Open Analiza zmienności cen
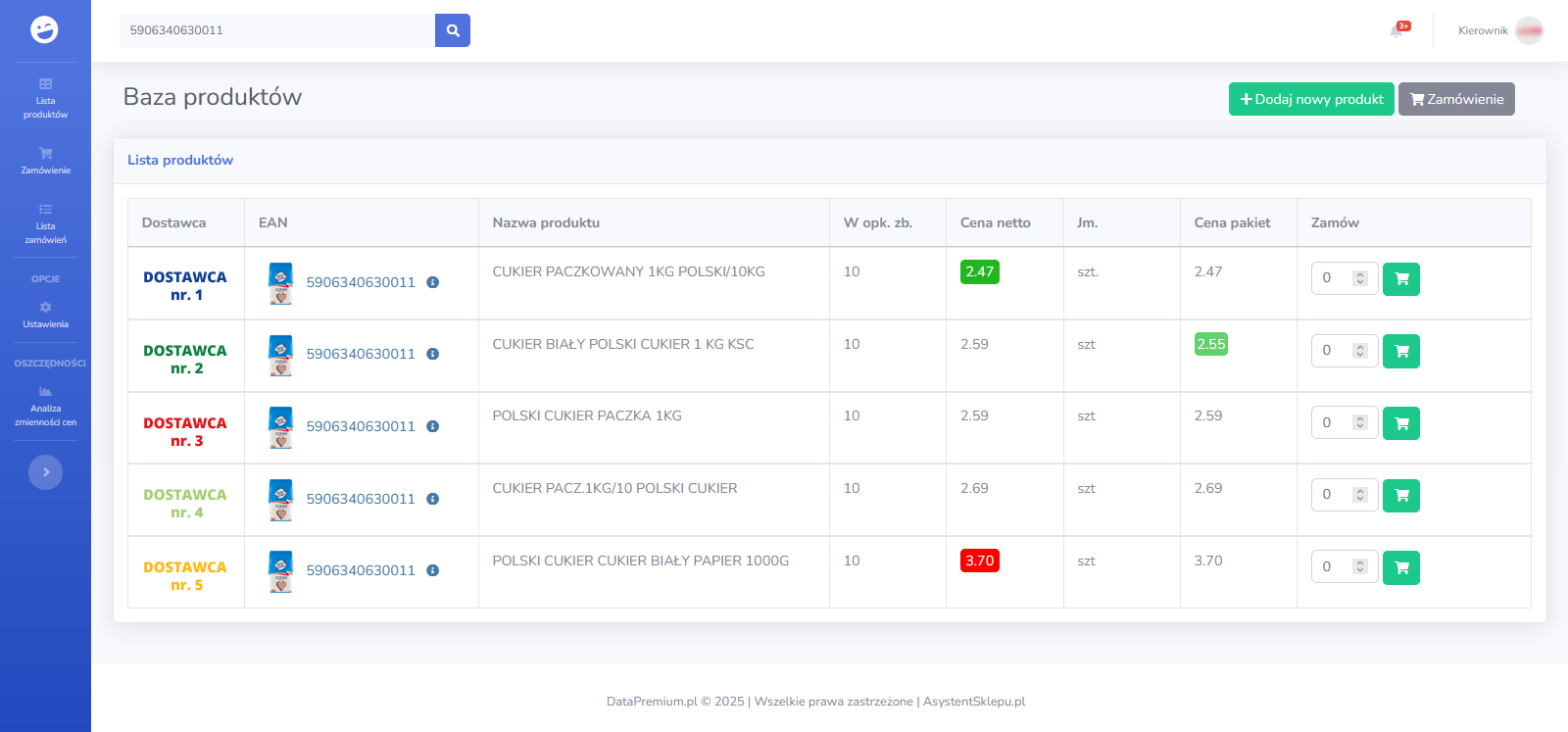The image size is (1568, 732). [45, 407]
